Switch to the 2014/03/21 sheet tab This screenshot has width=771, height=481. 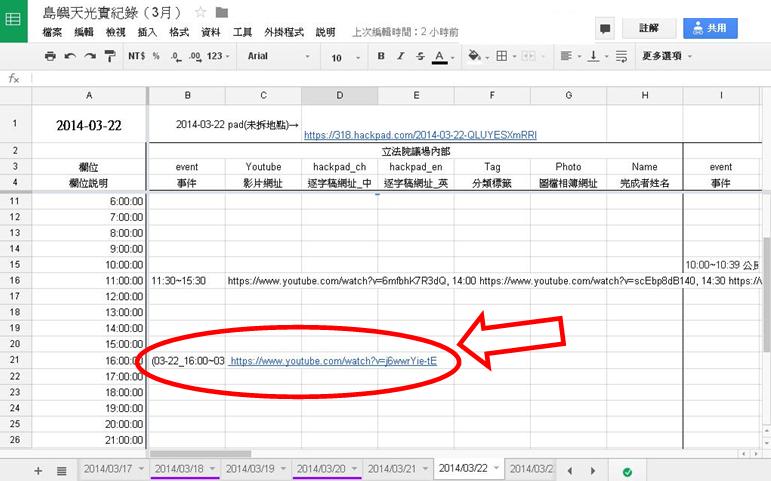point(391,468)
